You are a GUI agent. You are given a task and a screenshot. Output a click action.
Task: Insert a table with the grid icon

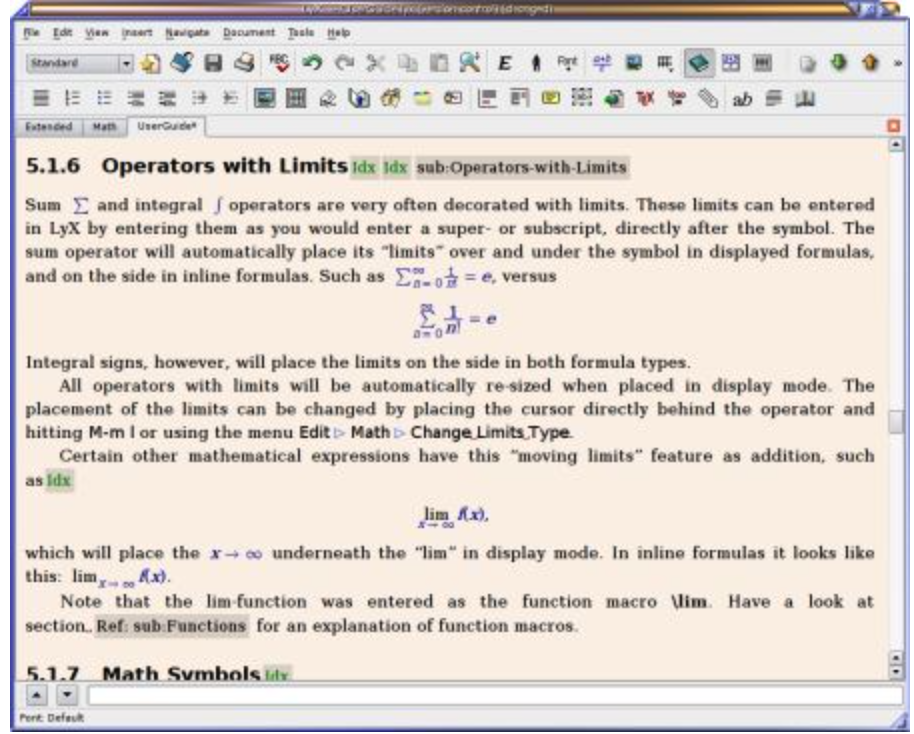(665, 63)
